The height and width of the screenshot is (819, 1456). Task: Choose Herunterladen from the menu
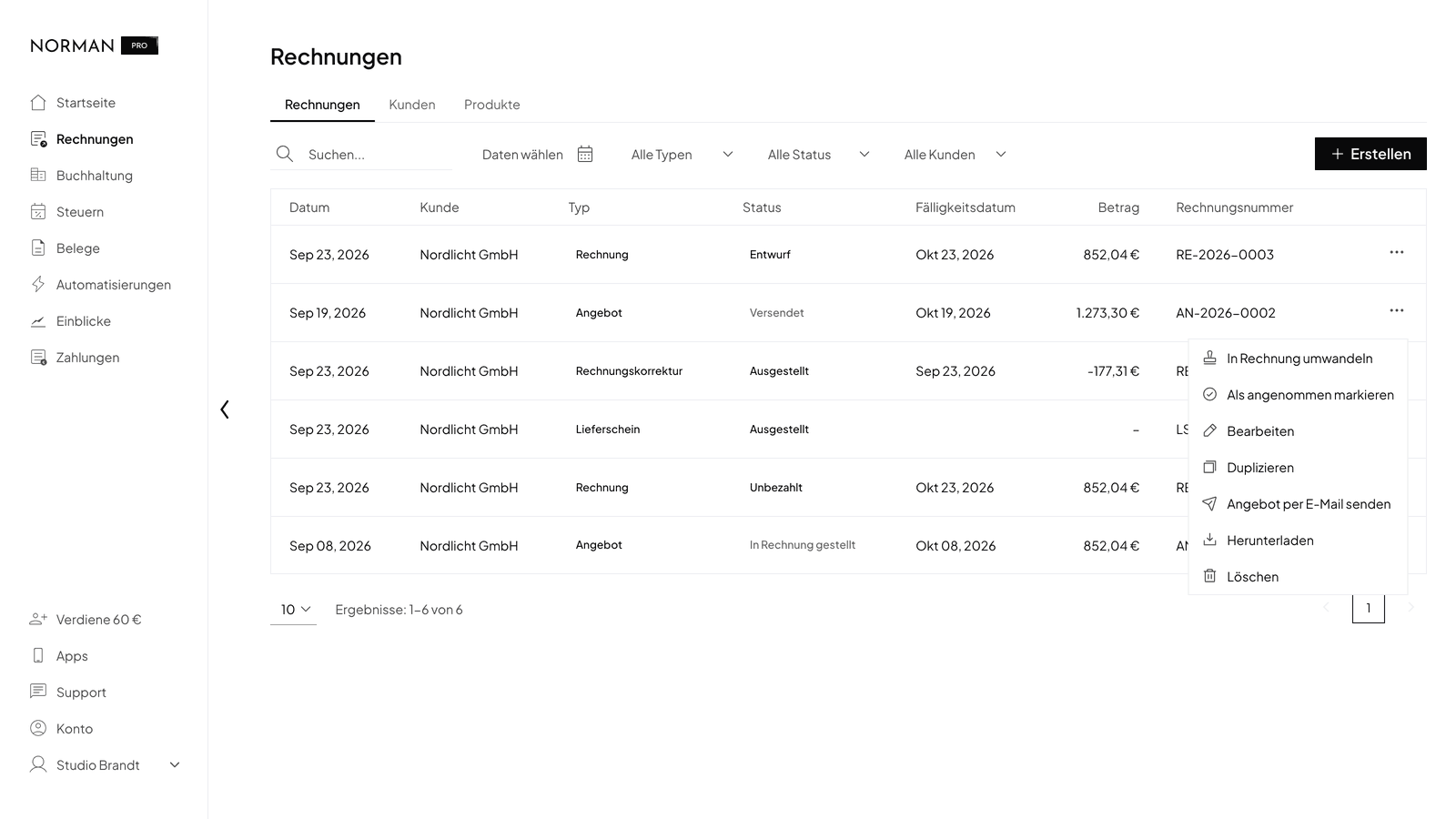pos(1298,541)
